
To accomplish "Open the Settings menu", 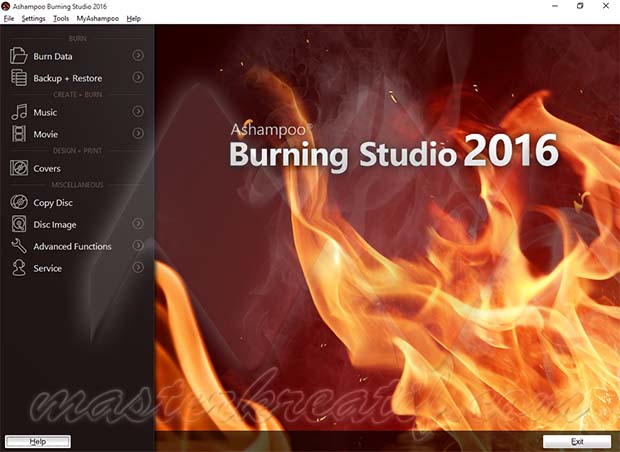I will 33,19.
